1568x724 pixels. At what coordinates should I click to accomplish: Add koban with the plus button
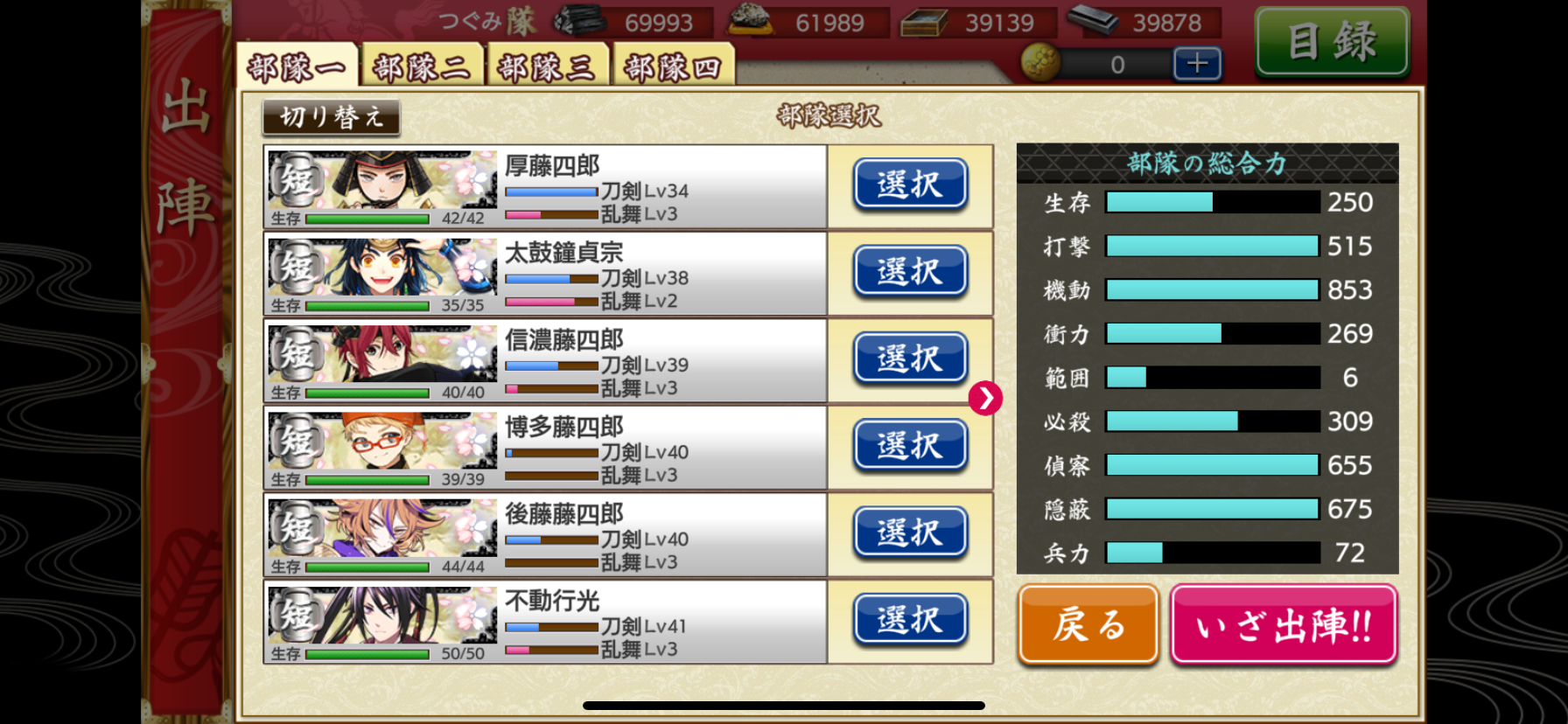click(1197, 64)
